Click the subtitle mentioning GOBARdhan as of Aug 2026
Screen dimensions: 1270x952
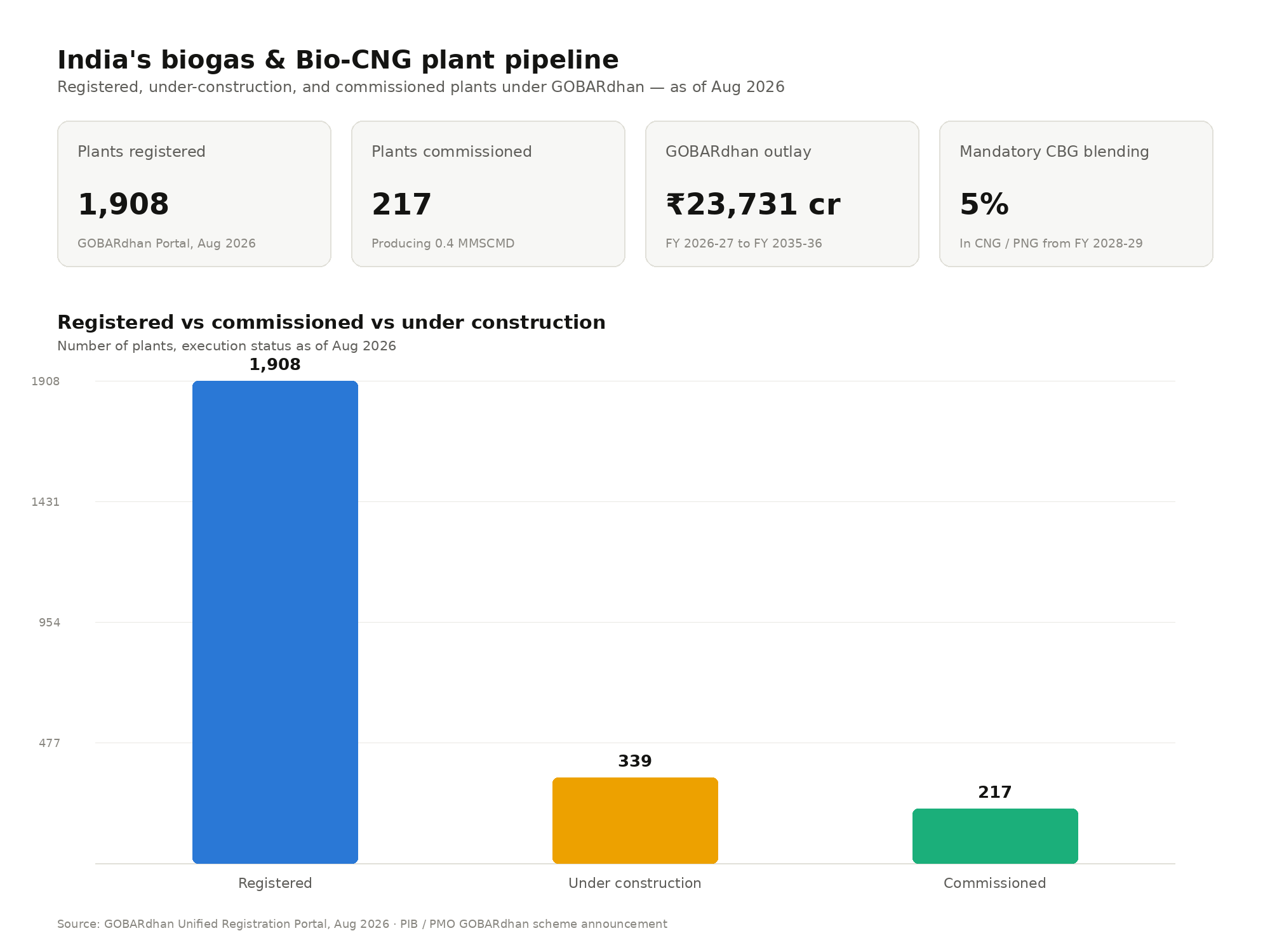421,87
